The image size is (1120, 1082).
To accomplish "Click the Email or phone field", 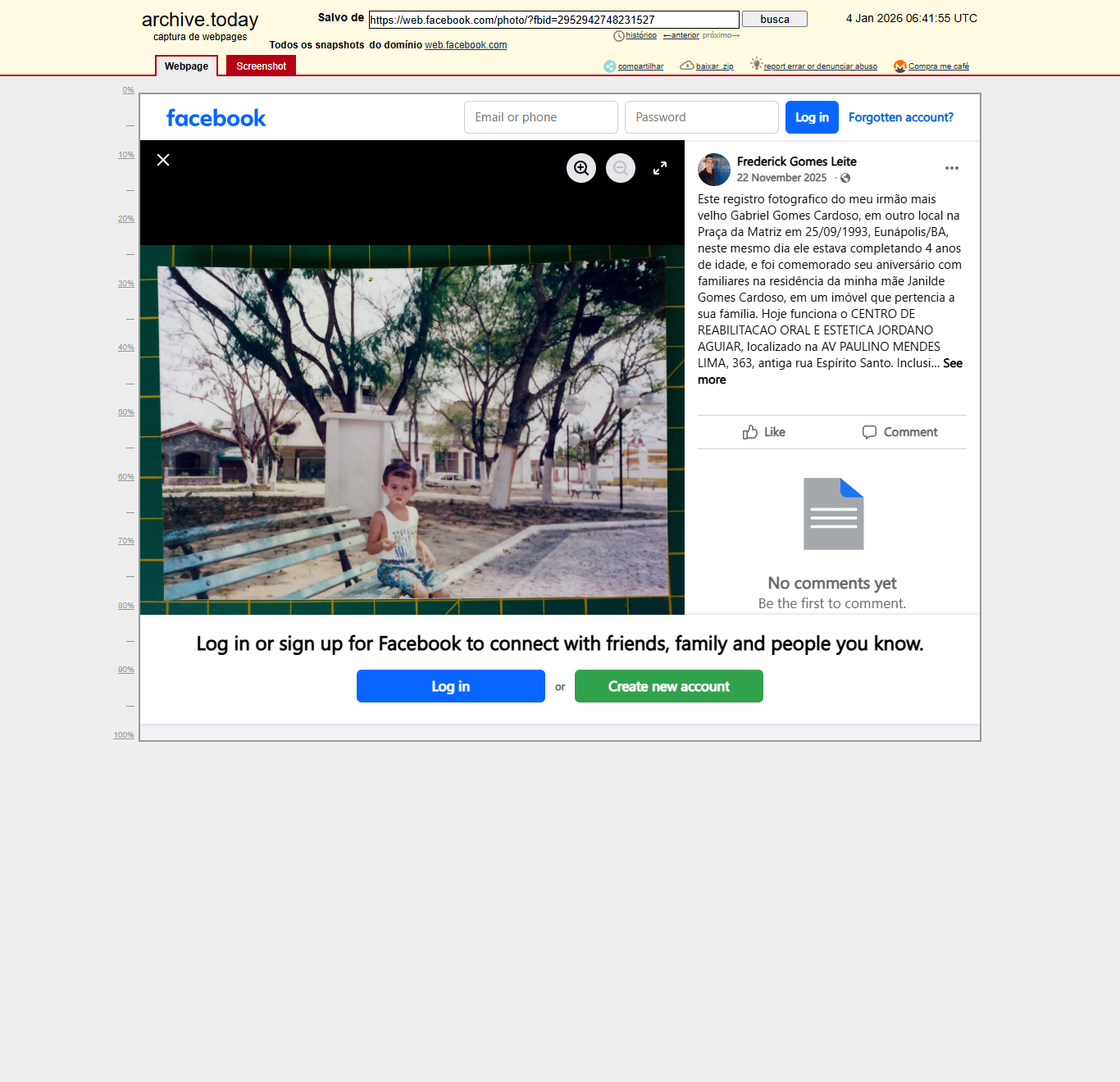I will (541, 117).
